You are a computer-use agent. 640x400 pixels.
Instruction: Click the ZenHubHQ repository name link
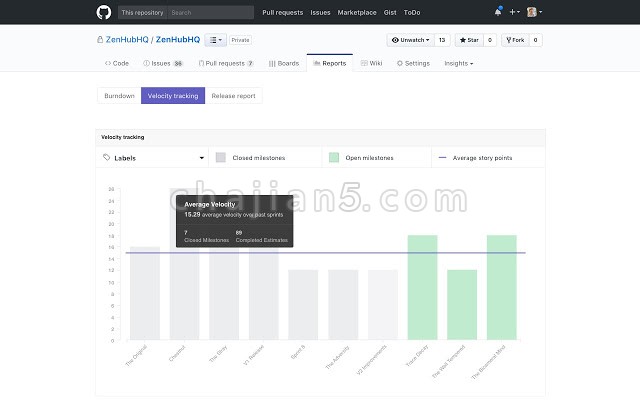coord(178,40)
